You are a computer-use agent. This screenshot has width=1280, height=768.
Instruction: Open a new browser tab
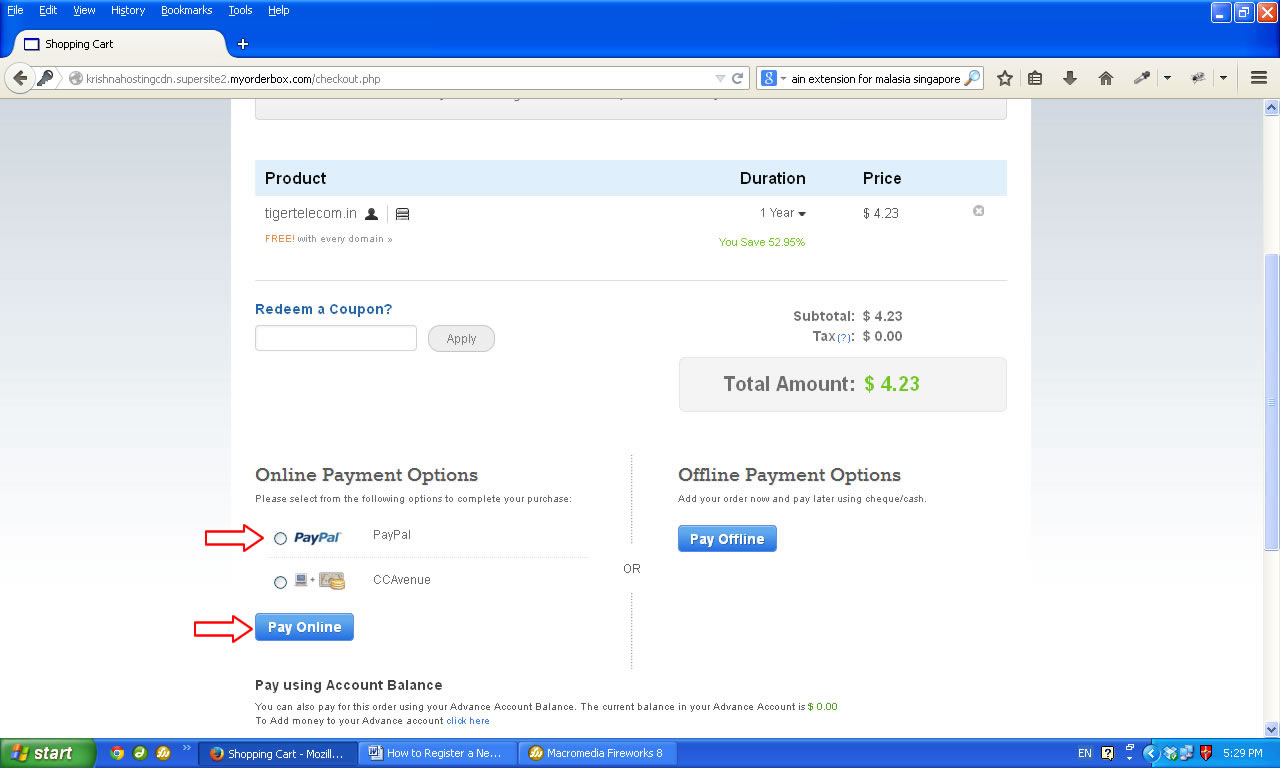point(242,44)
